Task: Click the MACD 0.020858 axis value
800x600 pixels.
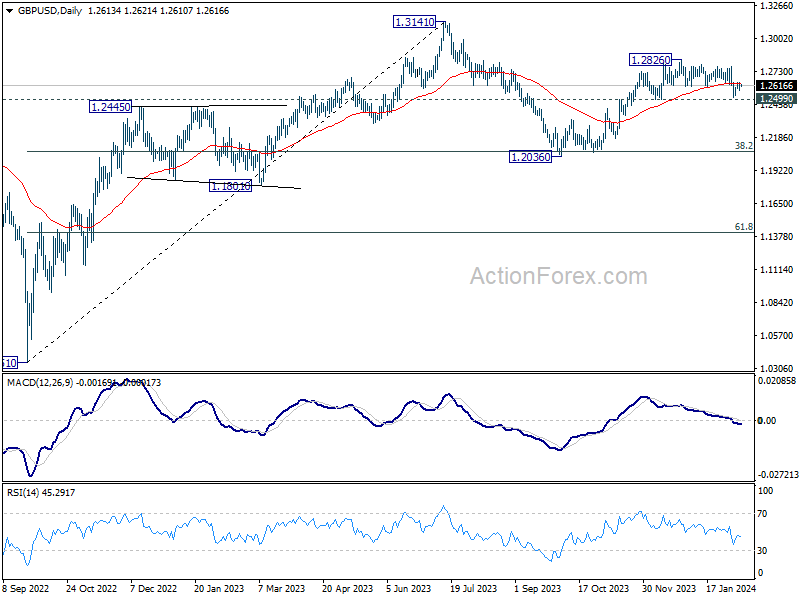Action: tap(777, 381)
